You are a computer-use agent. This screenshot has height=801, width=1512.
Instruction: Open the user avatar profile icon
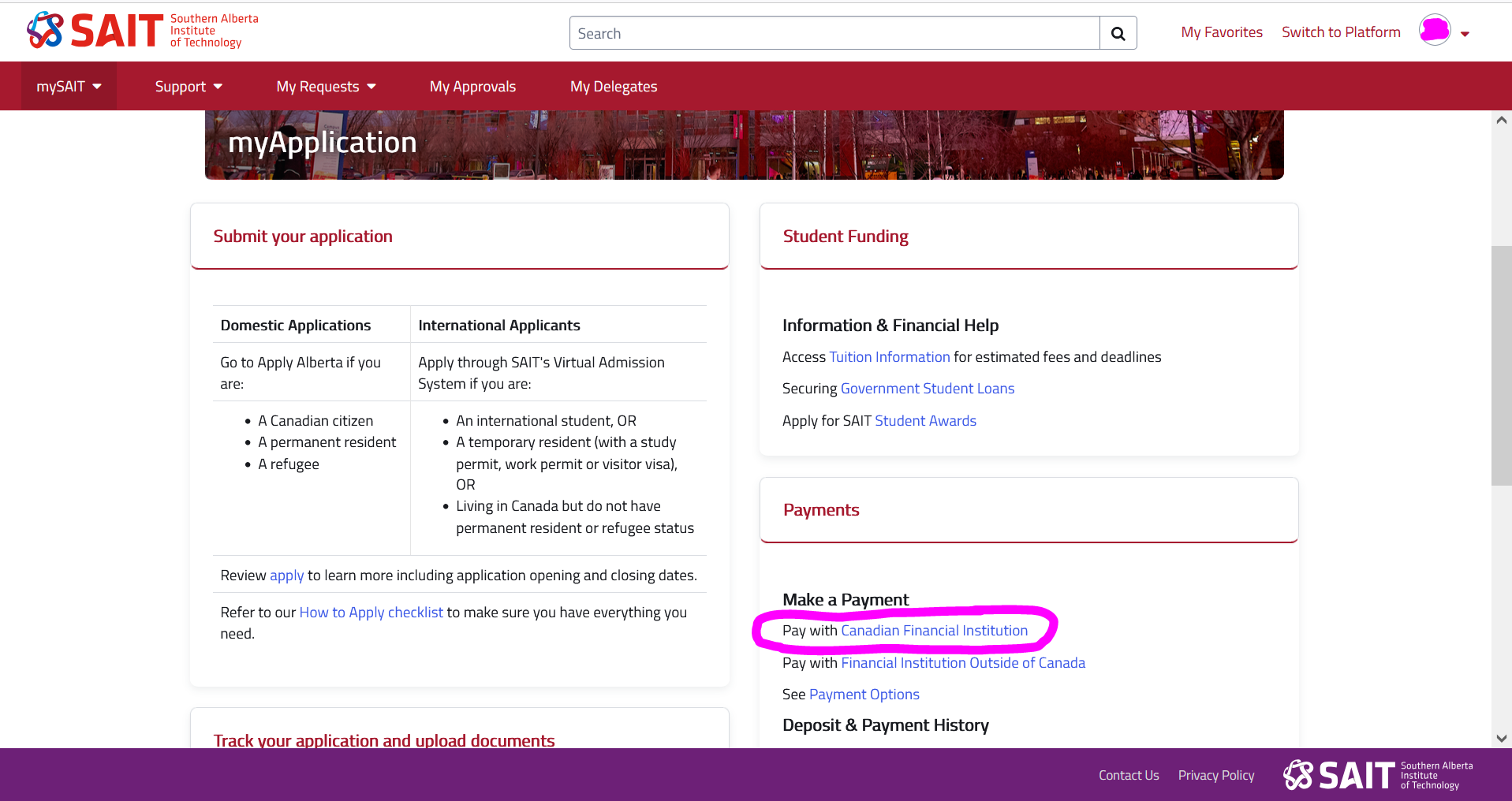pos(1435,31)
